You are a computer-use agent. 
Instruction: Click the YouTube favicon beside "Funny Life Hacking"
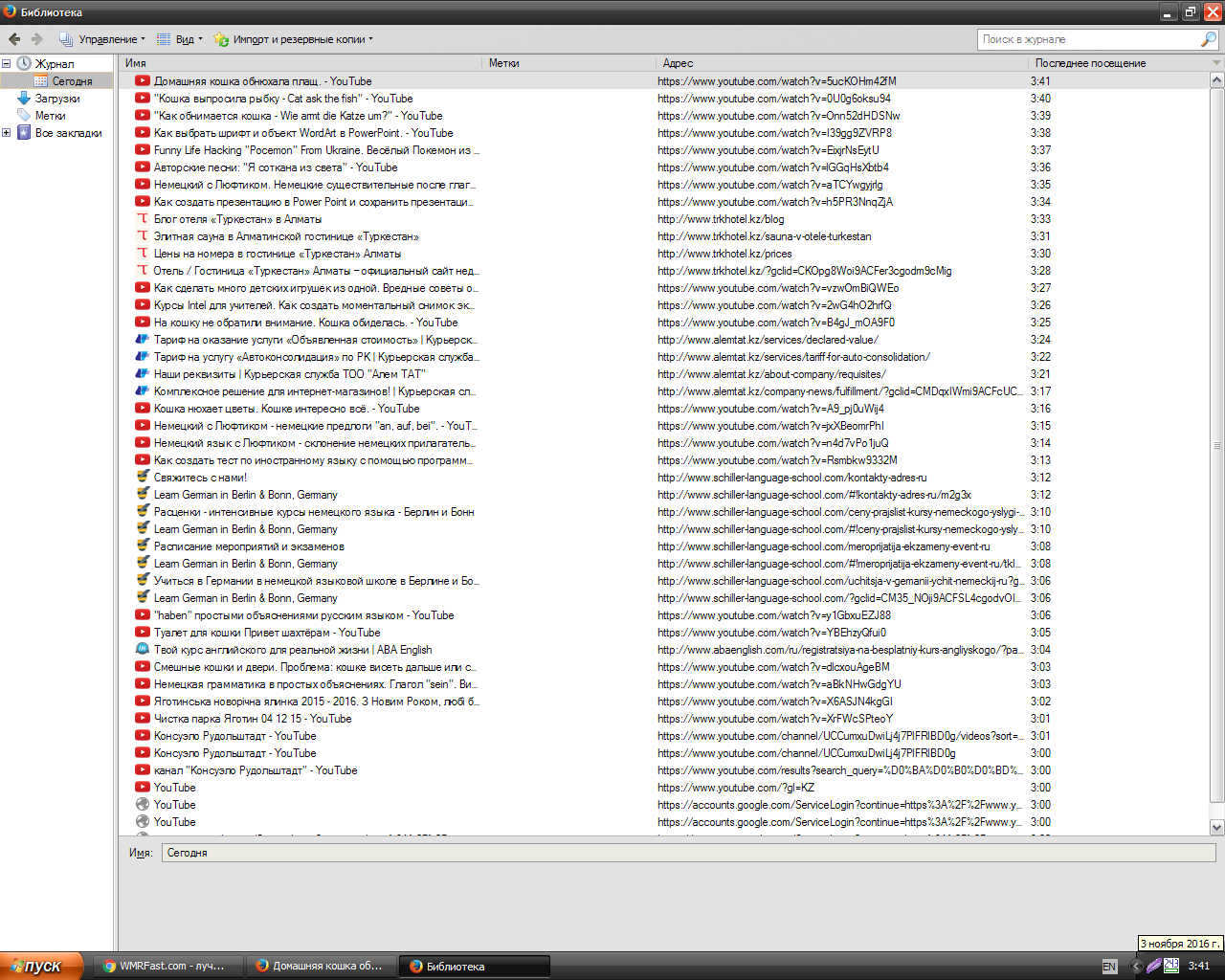pyautogui.click(x=143, y=150)
